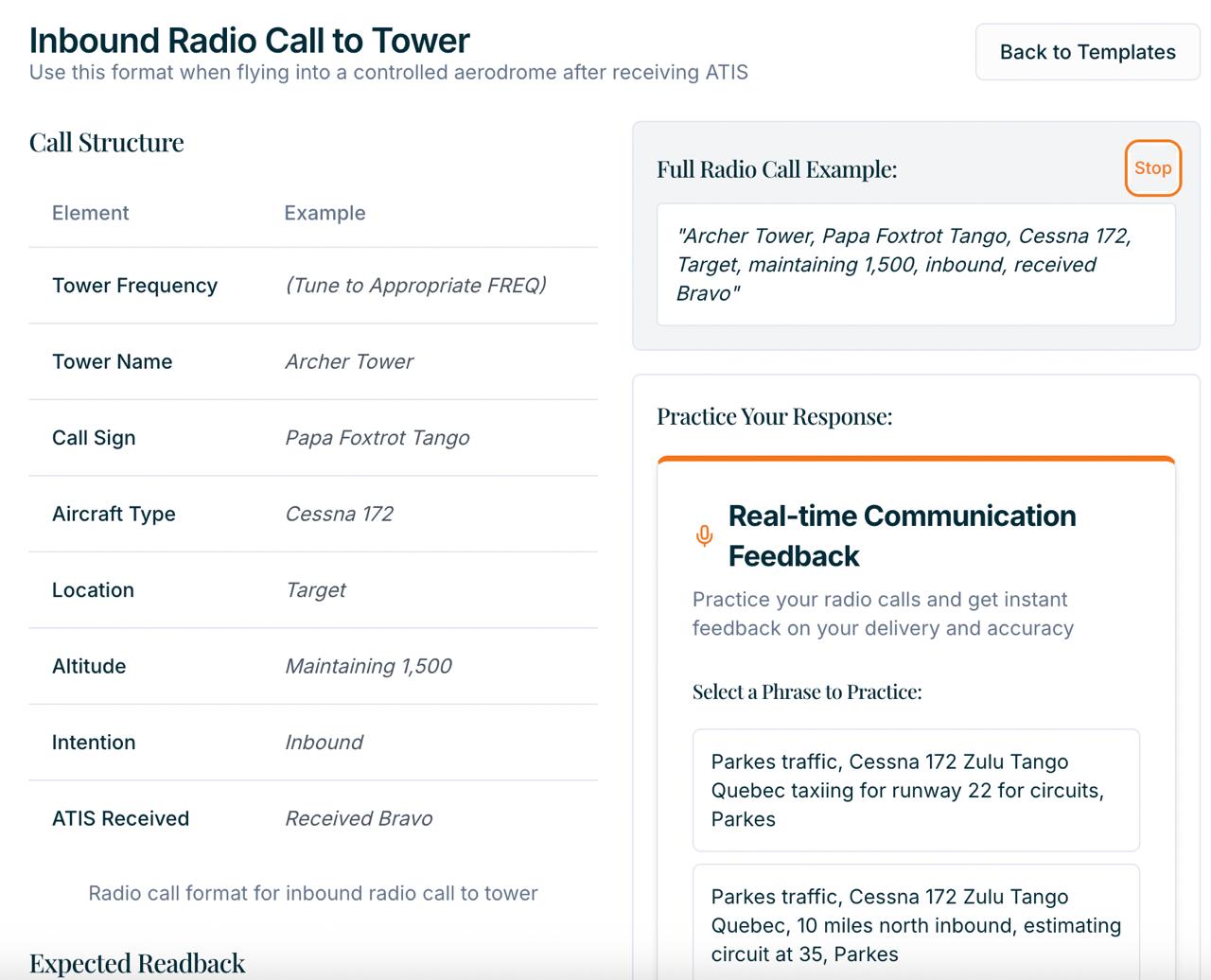Choose the '10 miles north inbound' practice phrase
Screen dimensions: 1211x980
(x=915, y=924)
